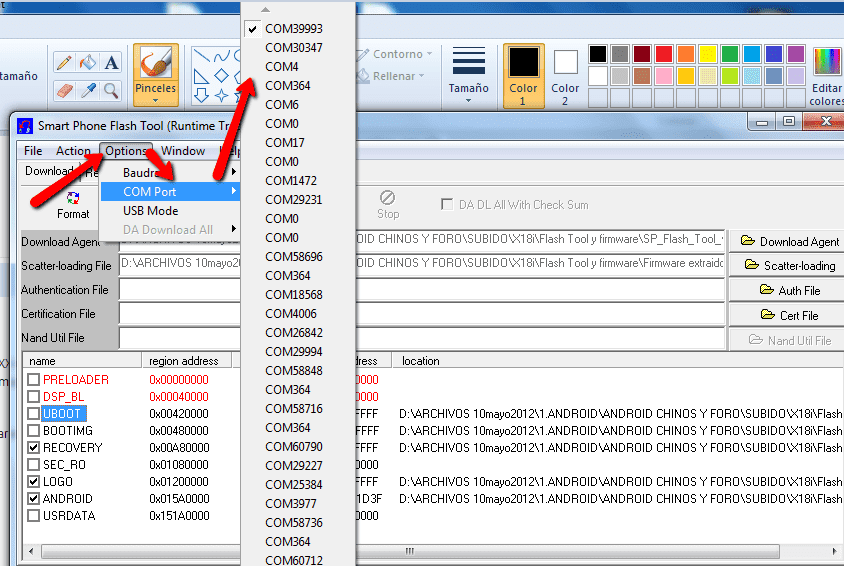The image size is (844, 566).
Task: Choose the yellow color swatch
Action: tap(708, 54)
